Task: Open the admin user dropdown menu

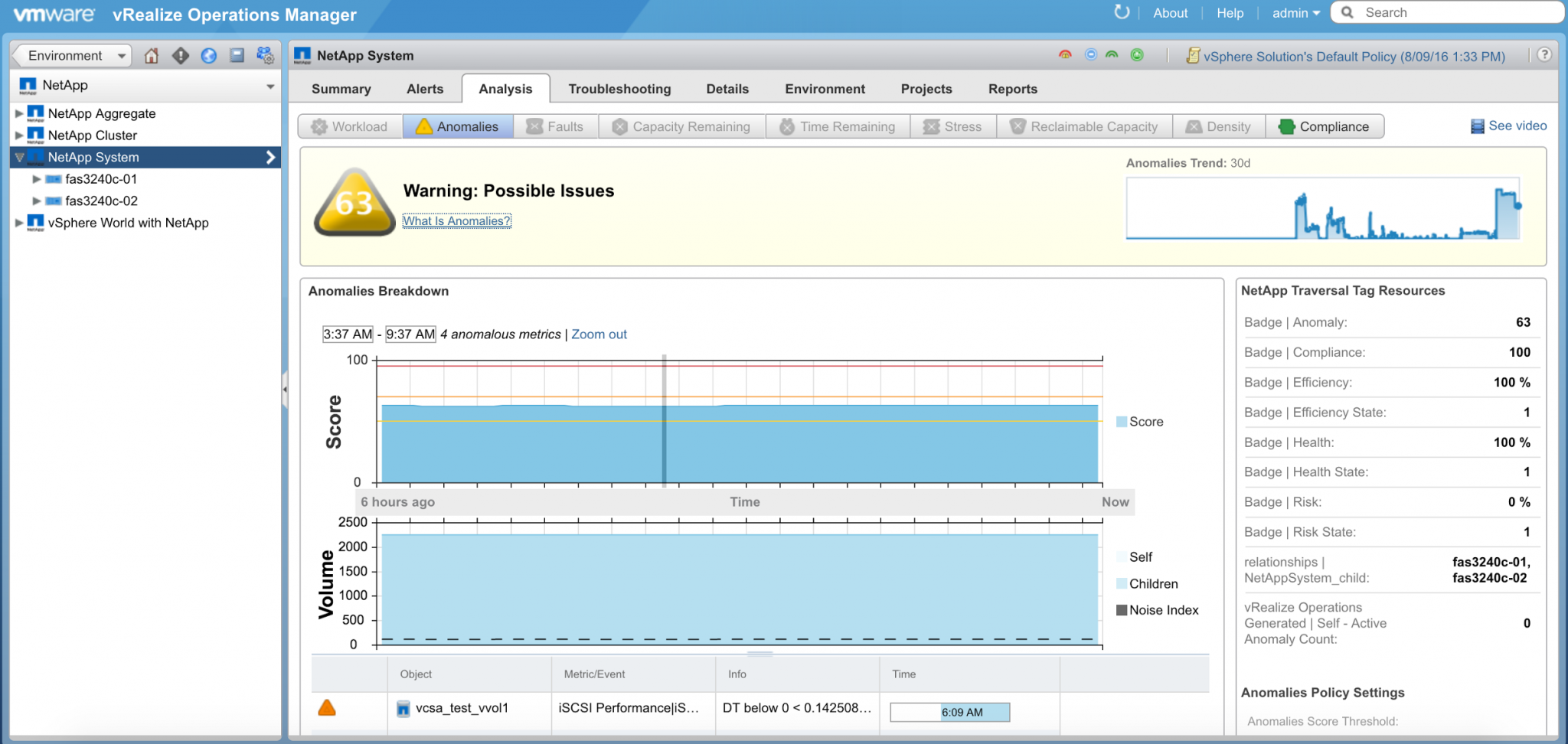Action: (x=1296, y=13)
